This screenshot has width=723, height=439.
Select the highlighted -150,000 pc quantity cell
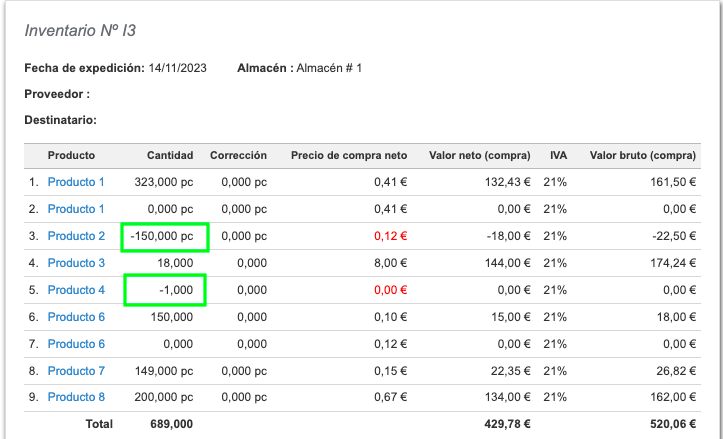pyautogui.click(x=165, y=237)
